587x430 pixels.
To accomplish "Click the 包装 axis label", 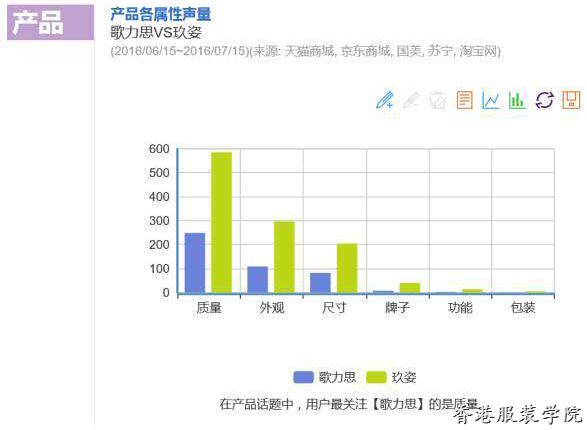I will click(523, 308).
